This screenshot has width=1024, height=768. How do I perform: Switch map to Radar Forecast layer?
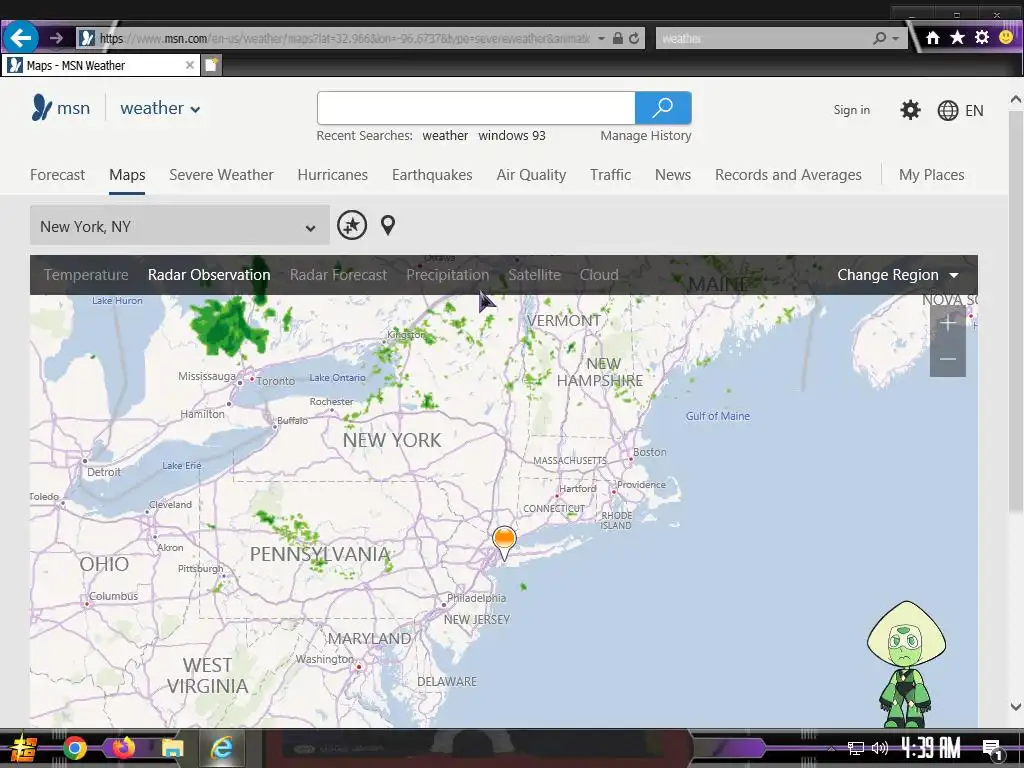tap(338, 275)
